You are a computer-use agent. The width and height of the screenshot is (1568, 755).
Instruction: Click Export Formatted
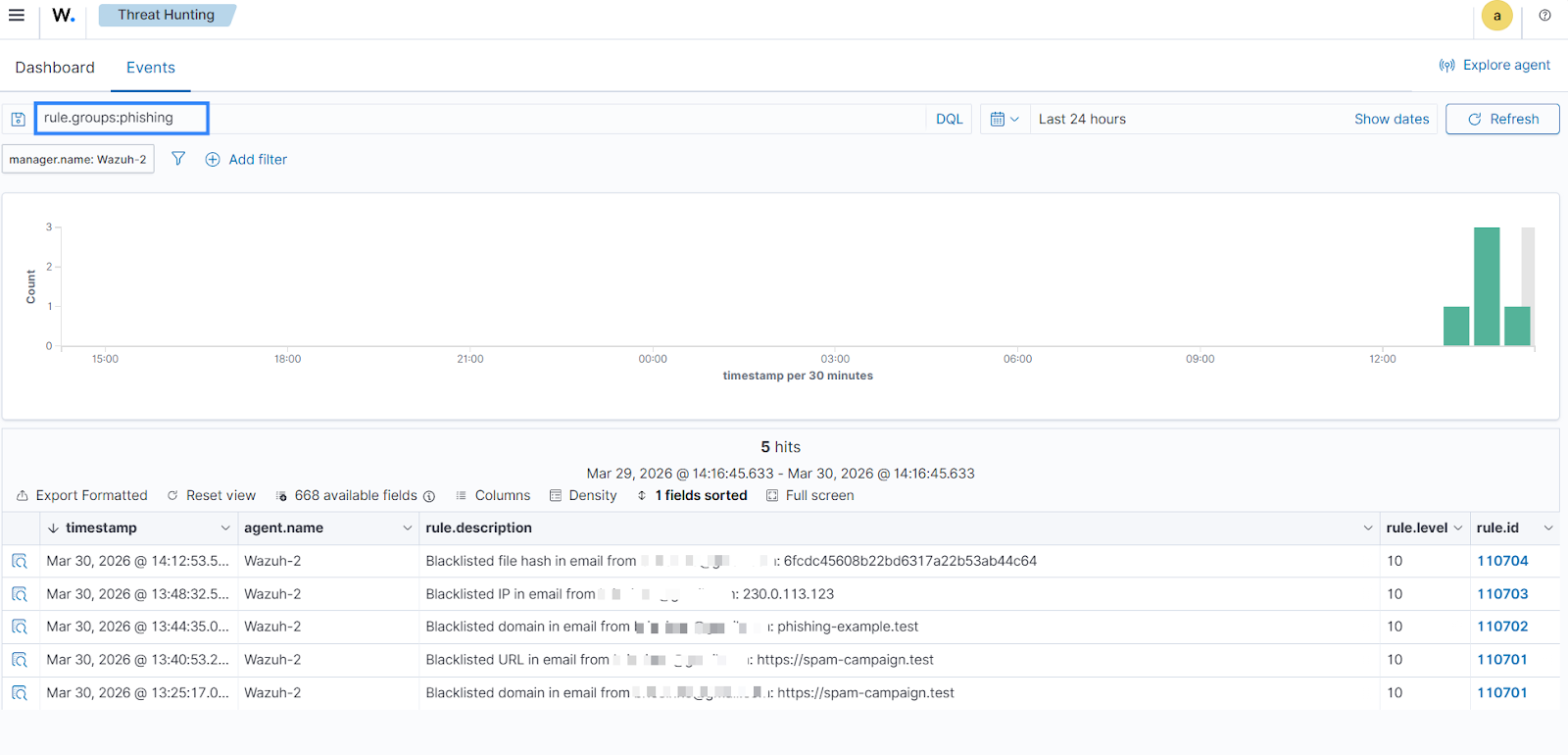pyautogui.click(x=82, y=495)
